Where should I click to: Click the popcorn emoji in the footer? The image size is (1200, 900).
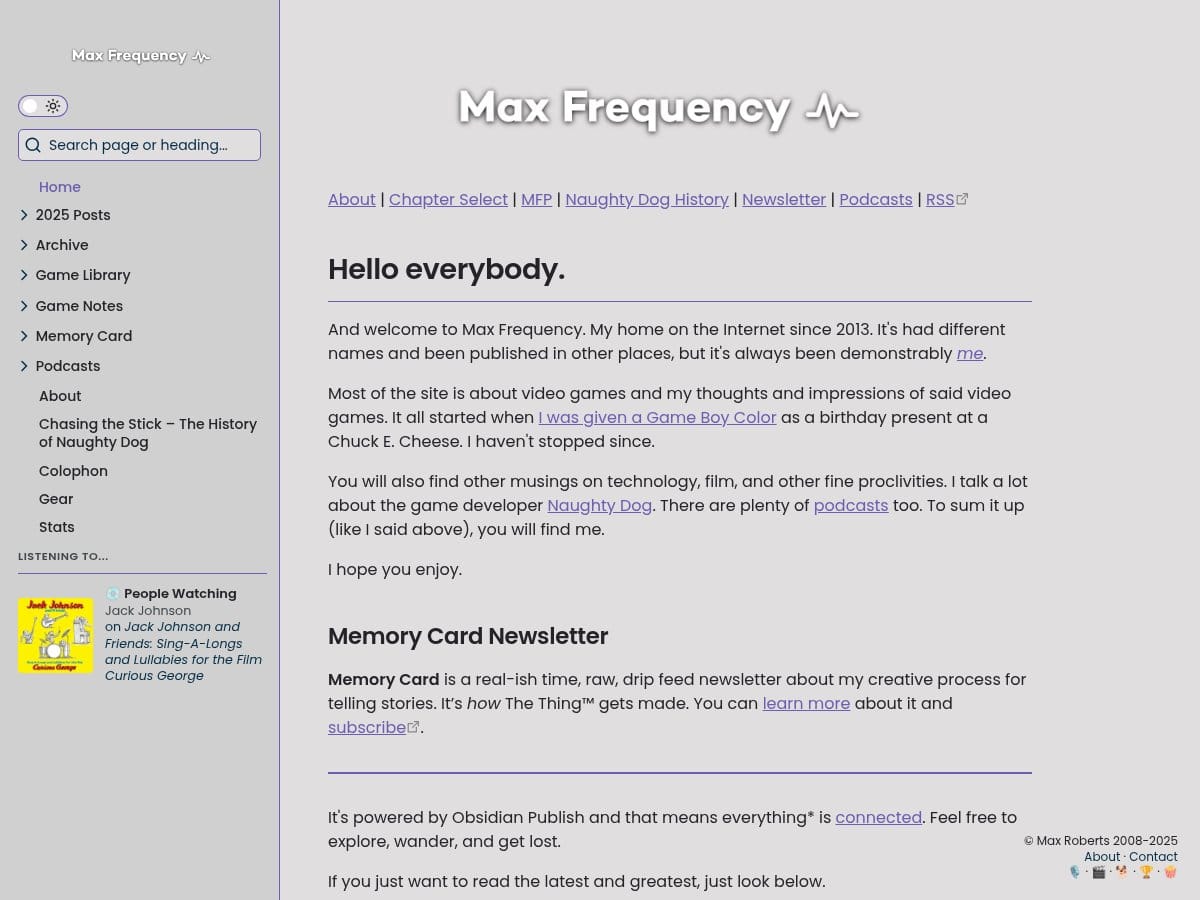click(1170, 872)
